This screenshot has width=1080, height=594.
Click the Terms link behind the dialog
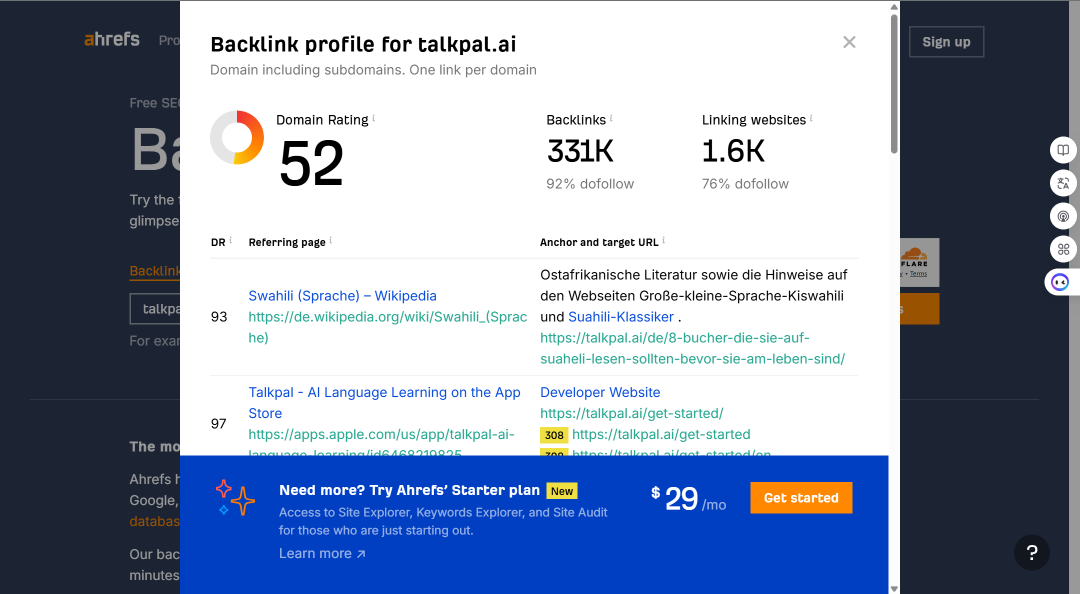click(918, 274)
